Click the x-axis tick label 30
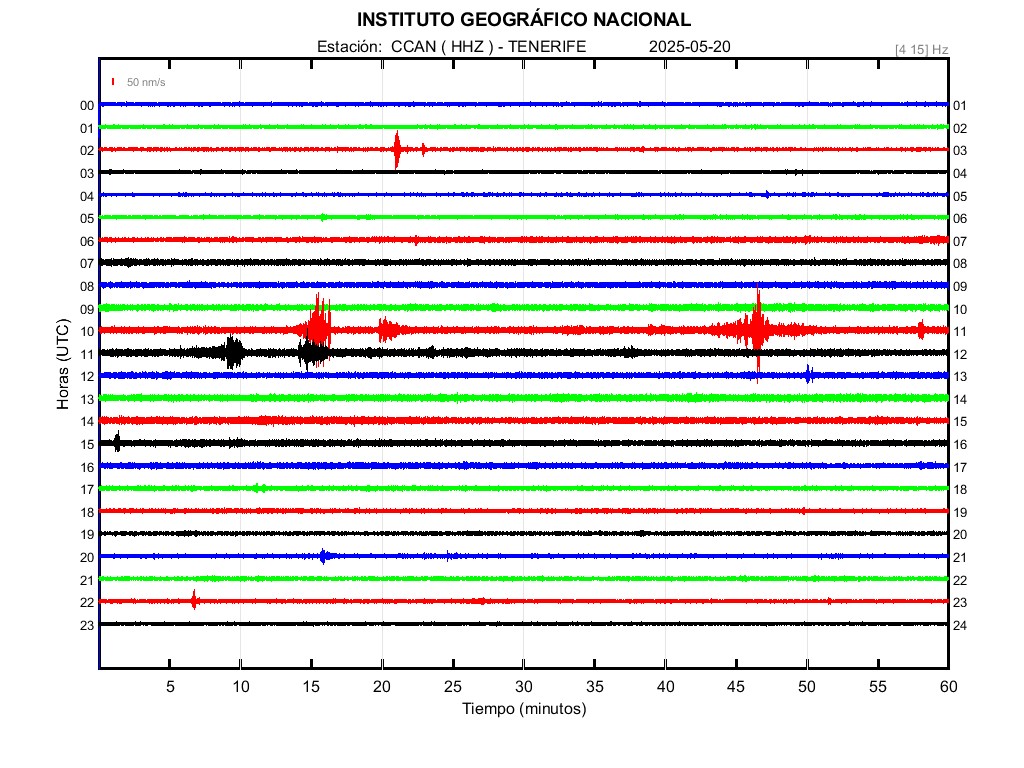The image size is (1024, 768). tap(524, 686)
